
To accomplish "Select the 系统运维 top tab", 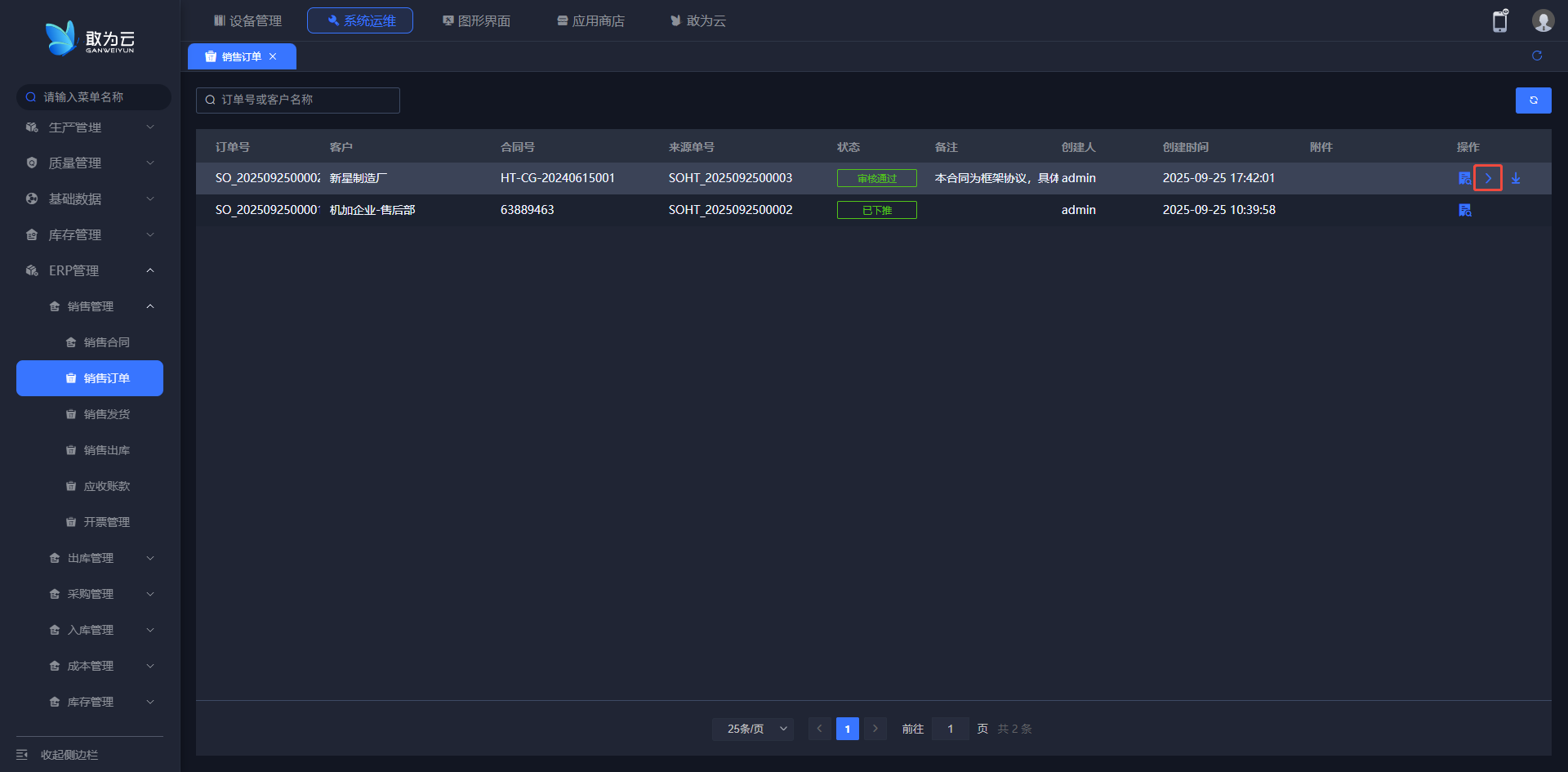I will click(x=360, y=20).
